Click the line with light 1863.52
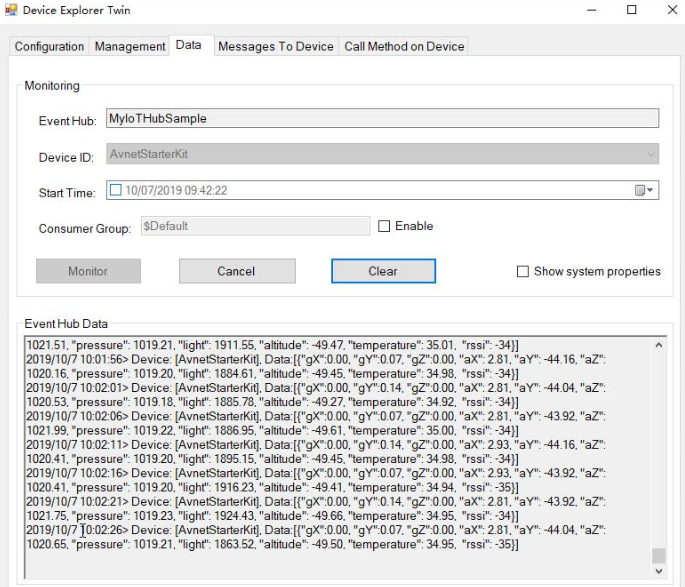The image size is (685, 587). coord(273,545)
